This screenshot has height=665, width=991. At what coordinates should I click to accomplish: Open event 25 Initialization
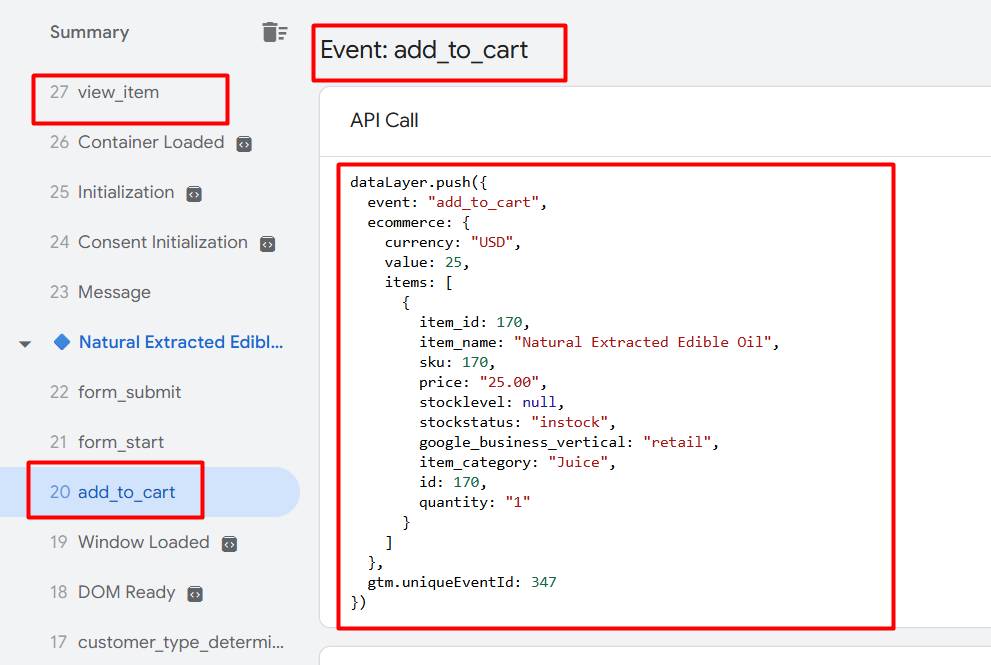125,192
